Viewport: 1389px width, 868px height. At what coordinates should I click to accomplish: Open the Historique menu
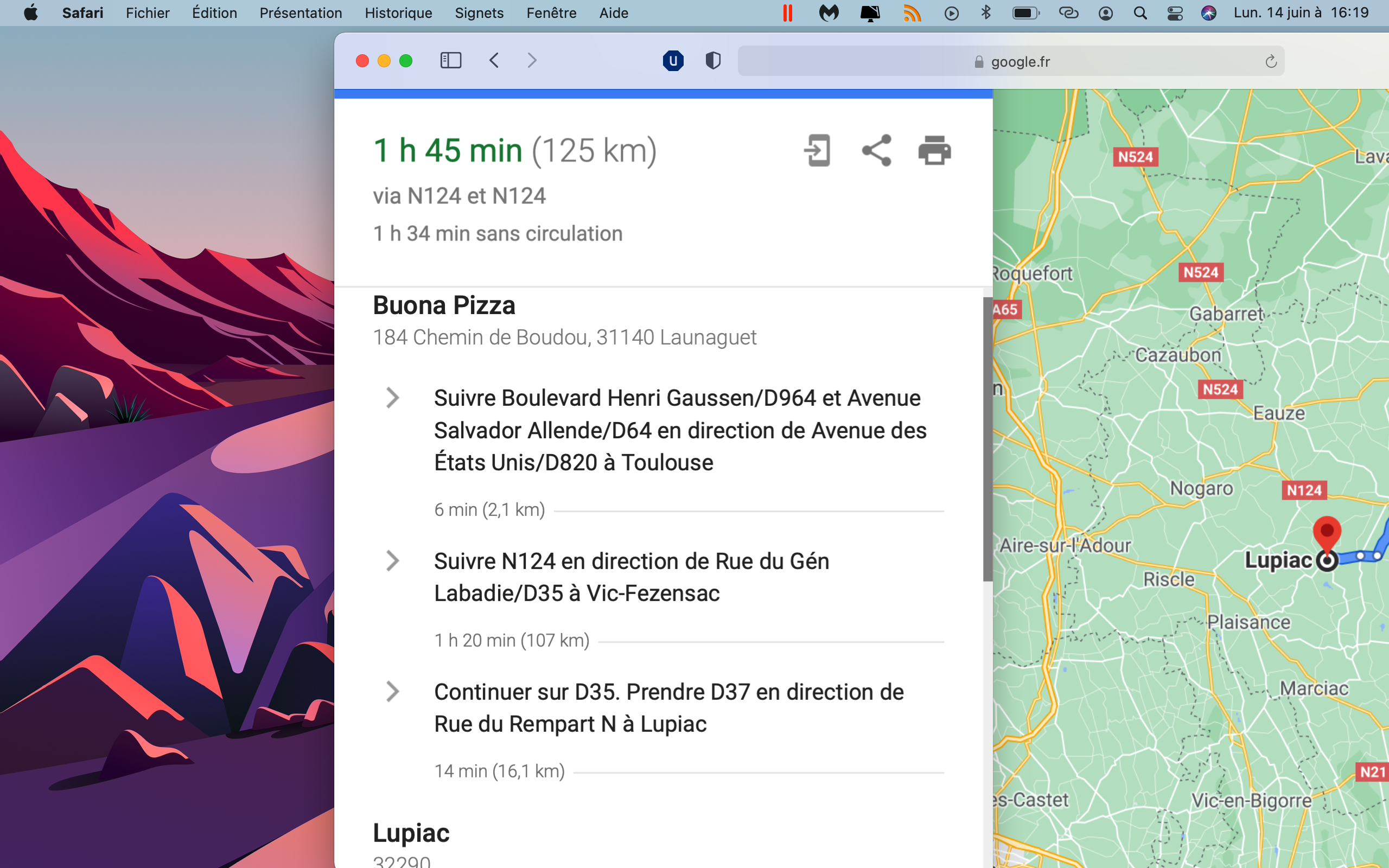pyautogui.click(x=398, y=12)
